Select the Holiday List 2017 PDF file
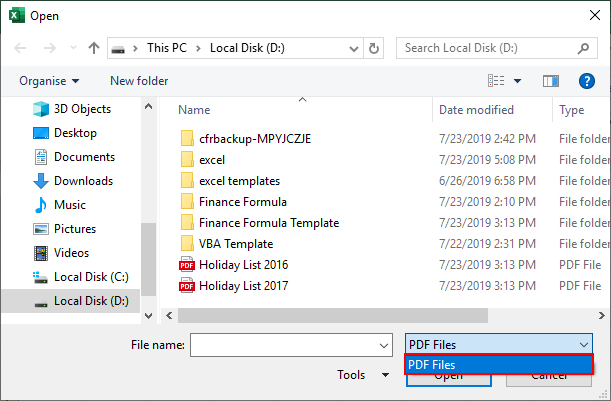Screen dimensions: 611x401 click(243, 285)
